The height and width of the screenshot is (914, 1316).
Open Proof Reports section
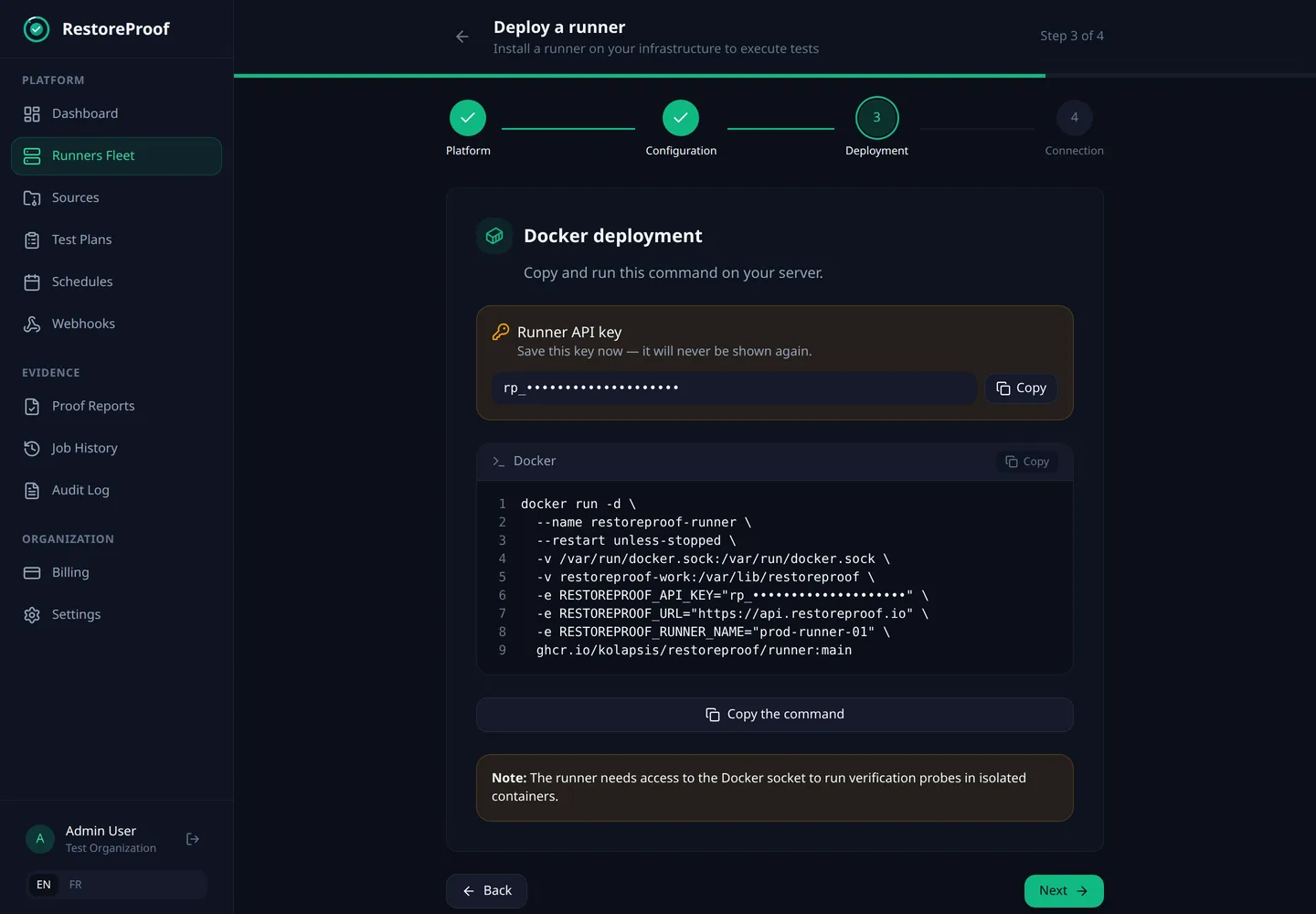[116, 407]
